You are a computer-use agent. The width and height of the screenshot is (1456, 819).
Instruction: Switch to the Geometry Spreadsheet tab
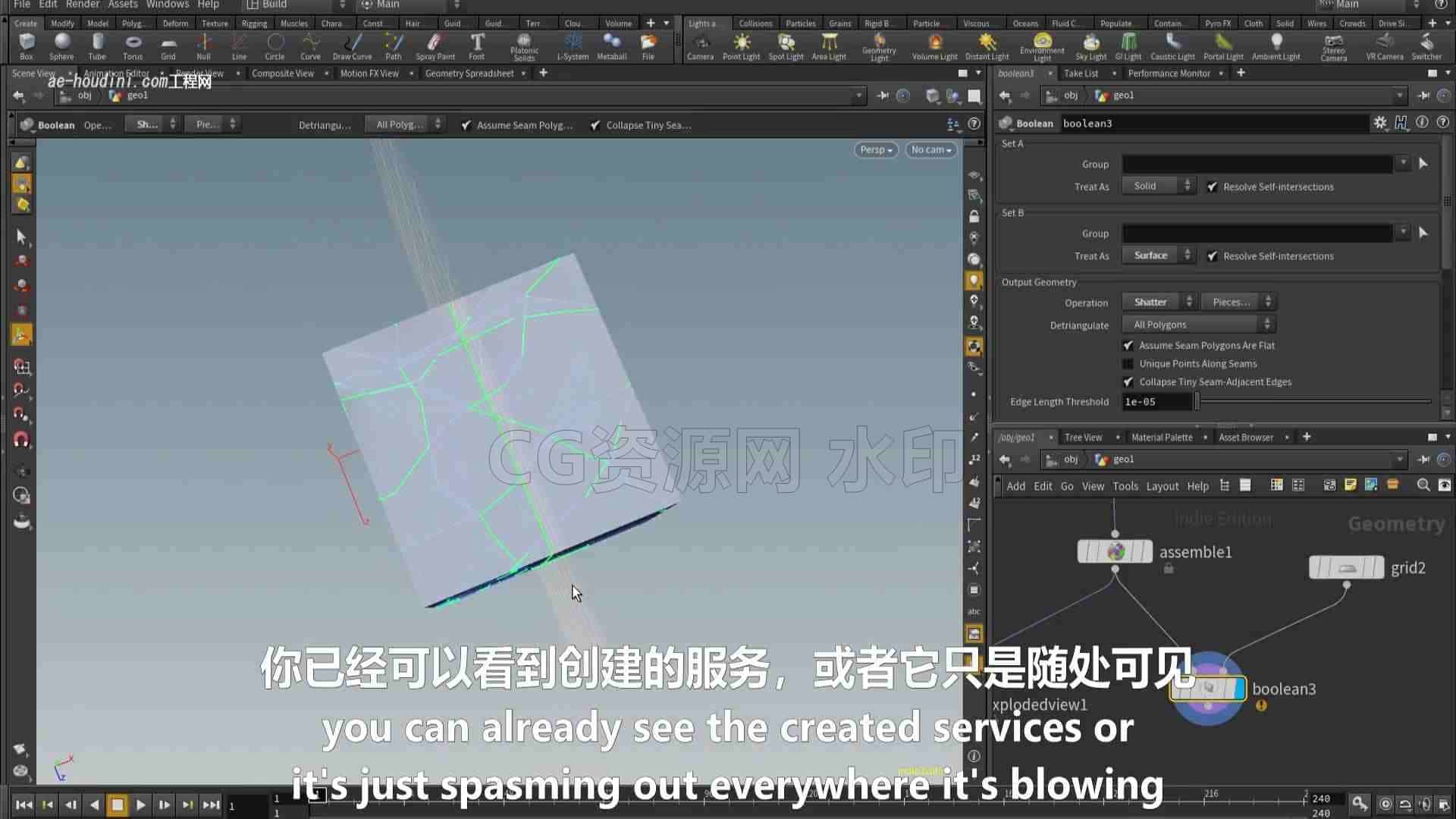469,74
